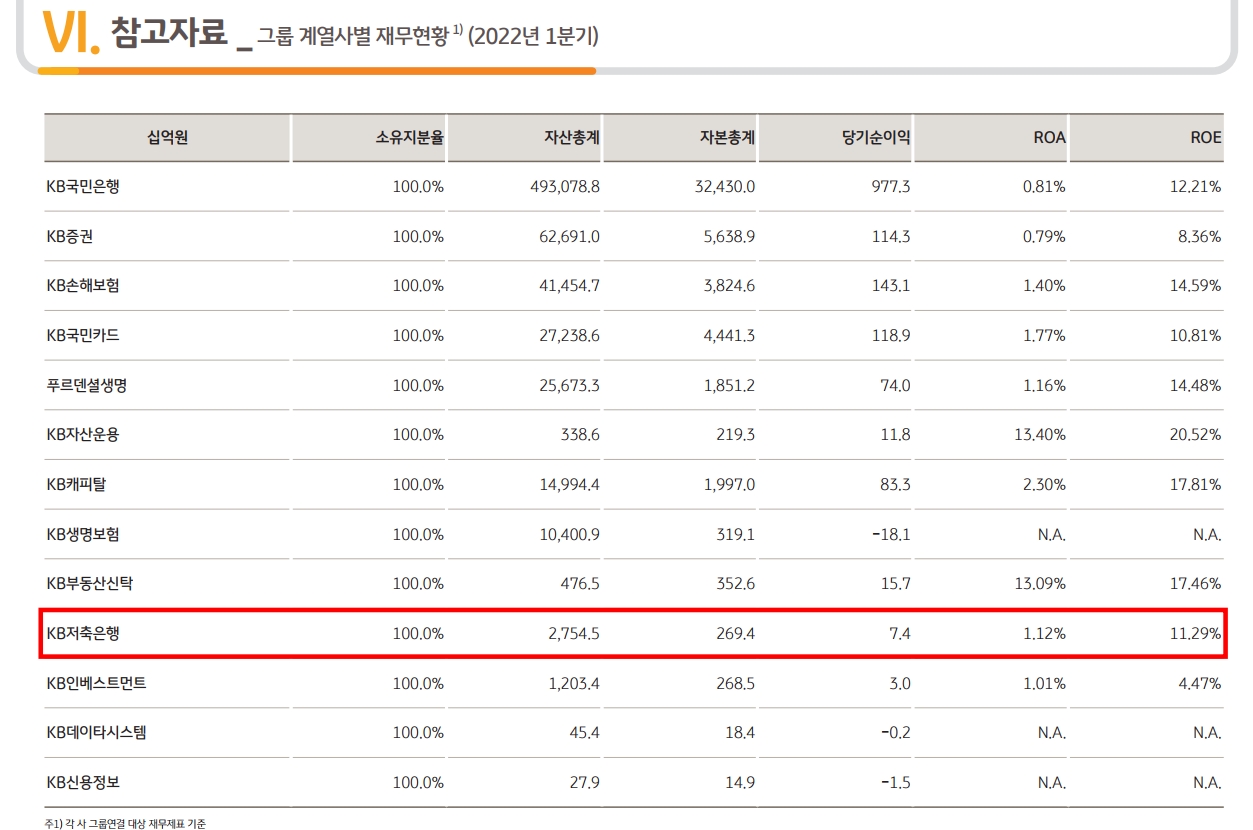The image size is (1253, 830).
Task: Click KB데이타시스템's N.A. ROA cell
Action: pyautogui.click(x=1052, y=733)
